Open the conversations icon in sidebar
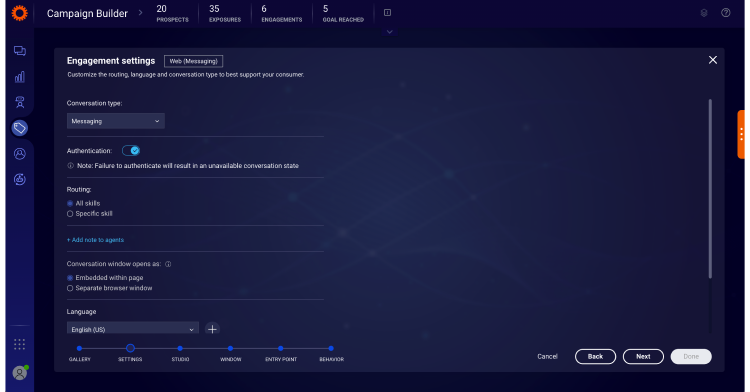Viewport: 750px width, 392px height. coord(20,51)
